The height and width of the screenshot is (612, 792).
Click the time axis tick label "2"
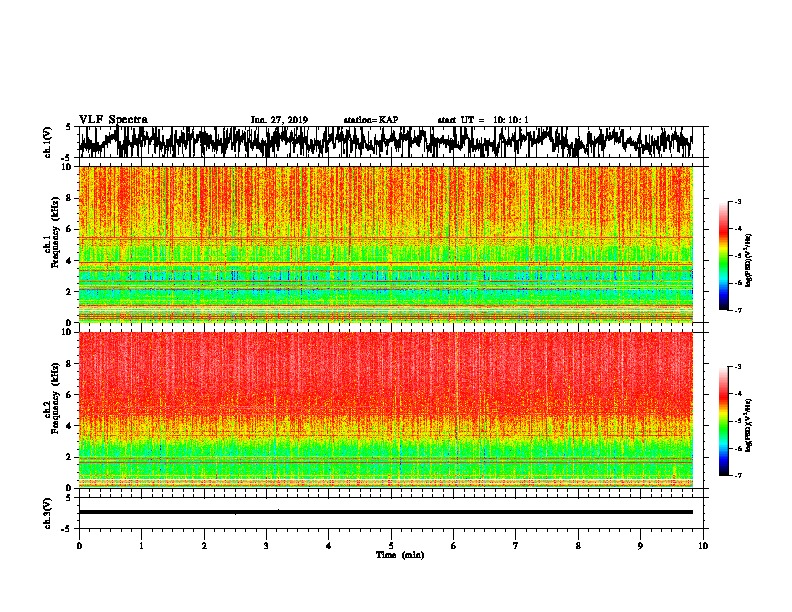[204, 546]
